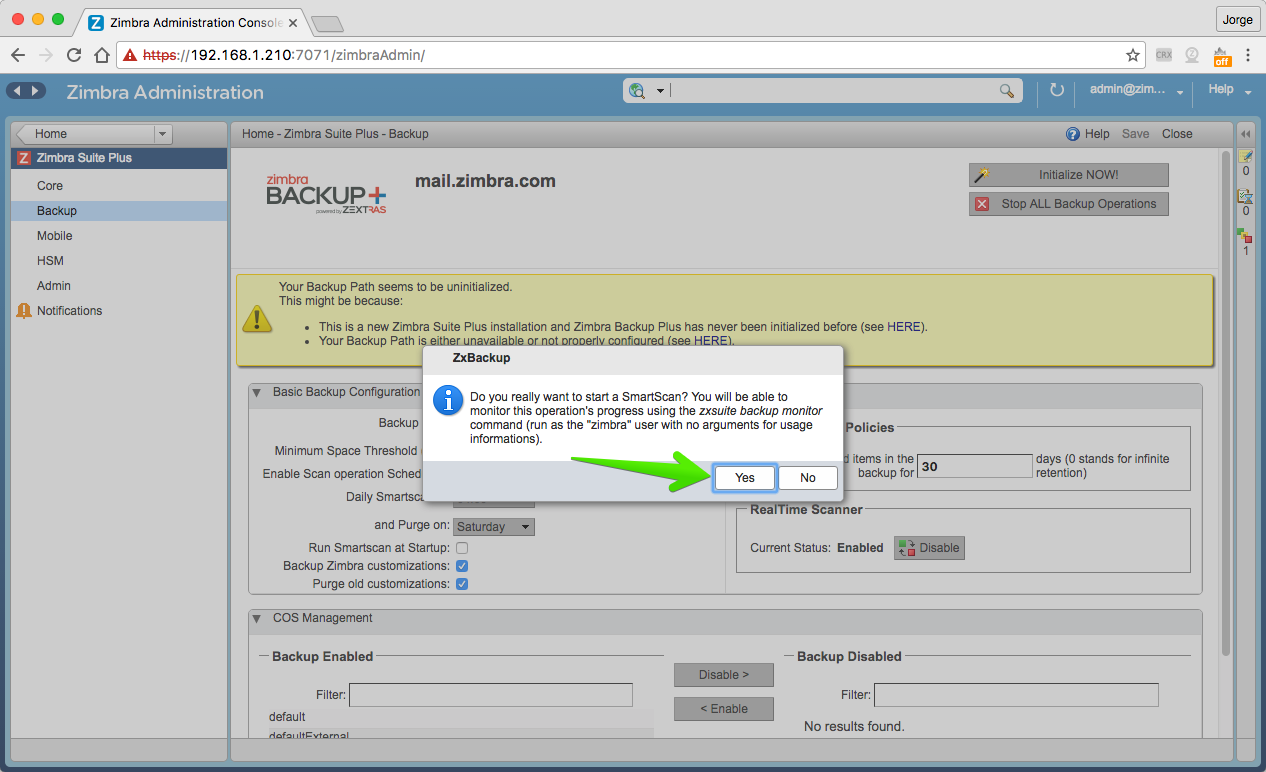Click the server status icon in the right sidebar
This screenshot has height=772, width=1266.
click(1245, 236)
